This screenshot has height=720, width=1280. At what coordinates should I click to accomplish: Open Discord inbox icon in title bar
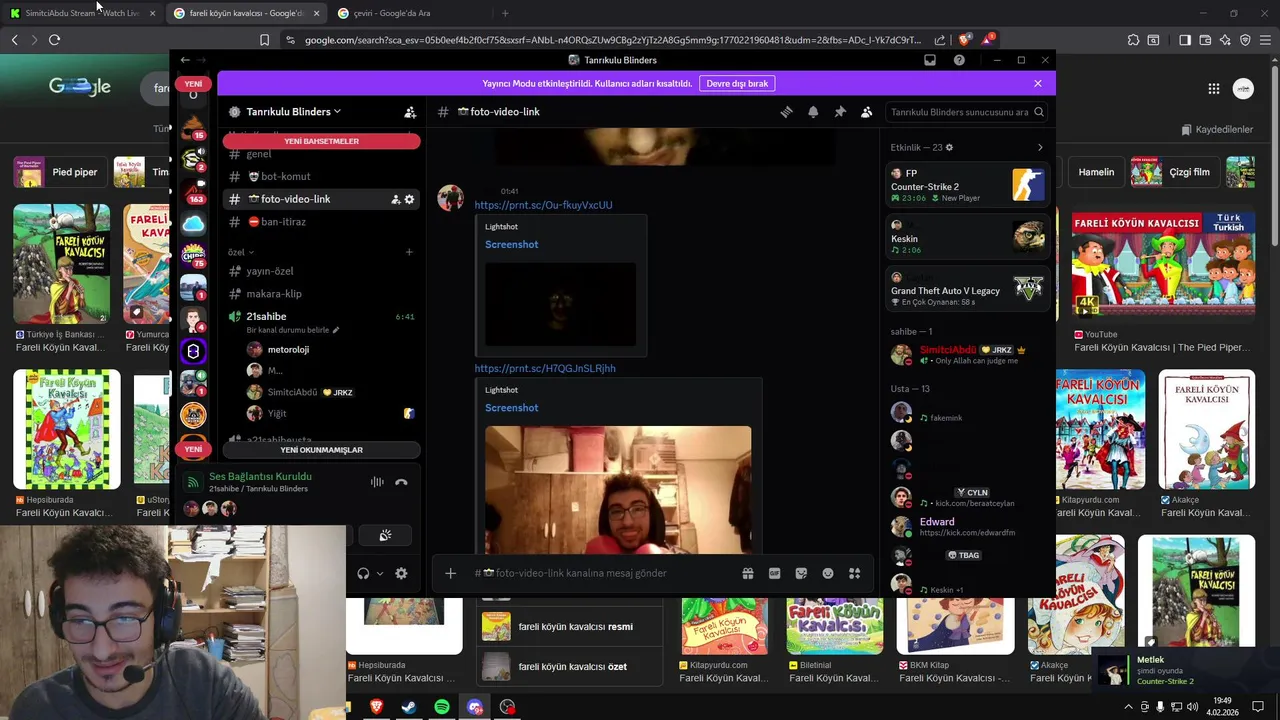(929, 60)
